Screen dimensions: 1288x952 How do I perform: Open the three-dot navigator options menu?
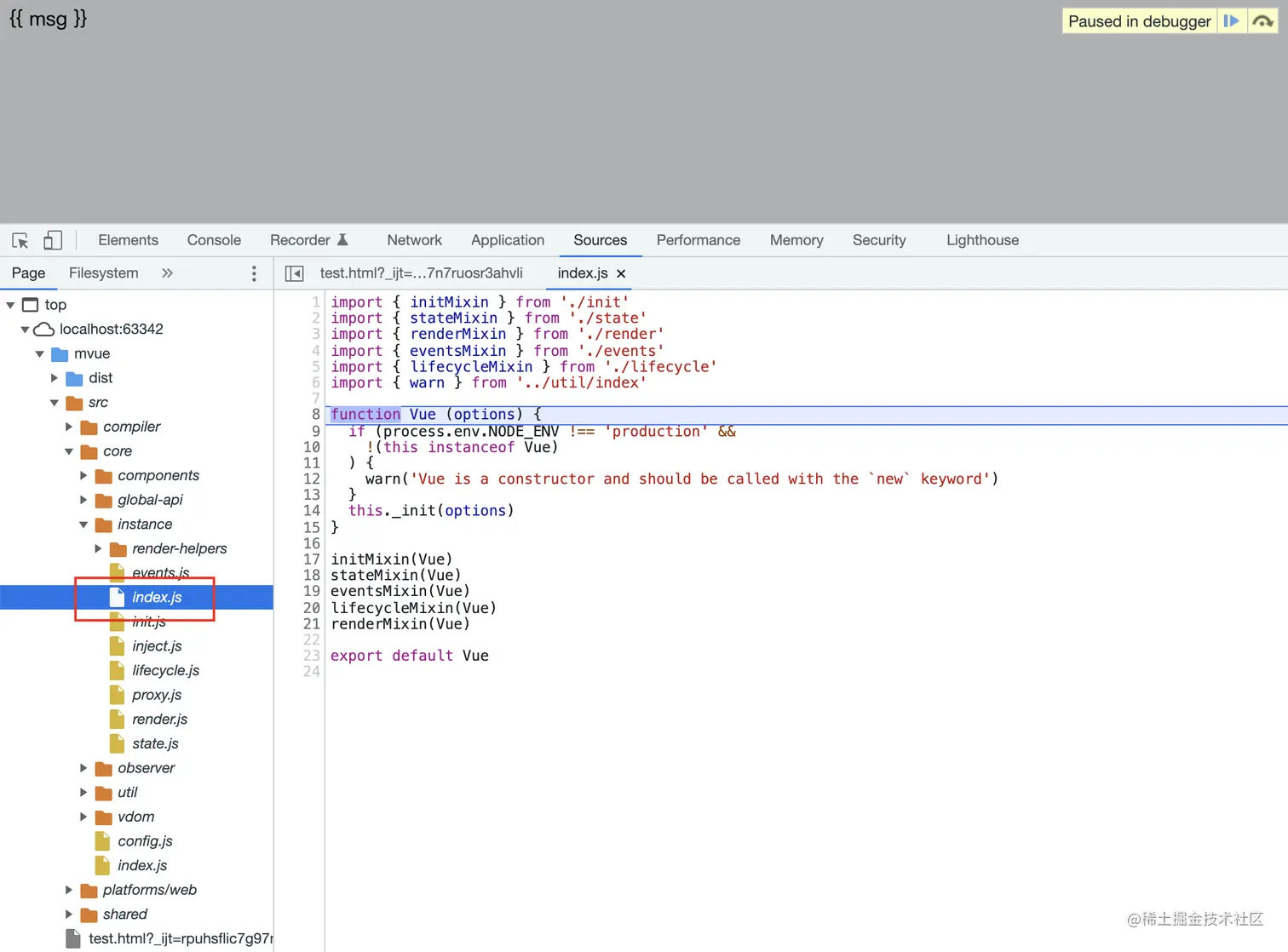pos(254,273)
